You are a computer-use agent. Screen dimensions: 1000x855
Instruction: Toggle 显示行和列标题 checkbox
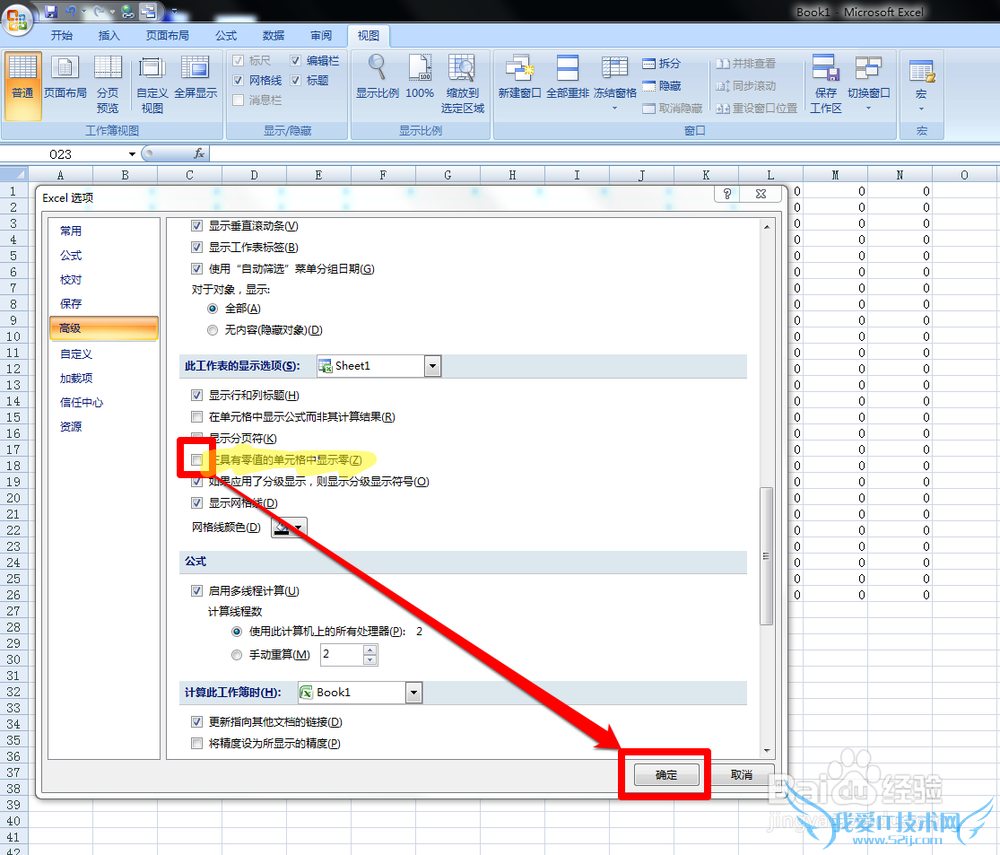pos(197,395)
